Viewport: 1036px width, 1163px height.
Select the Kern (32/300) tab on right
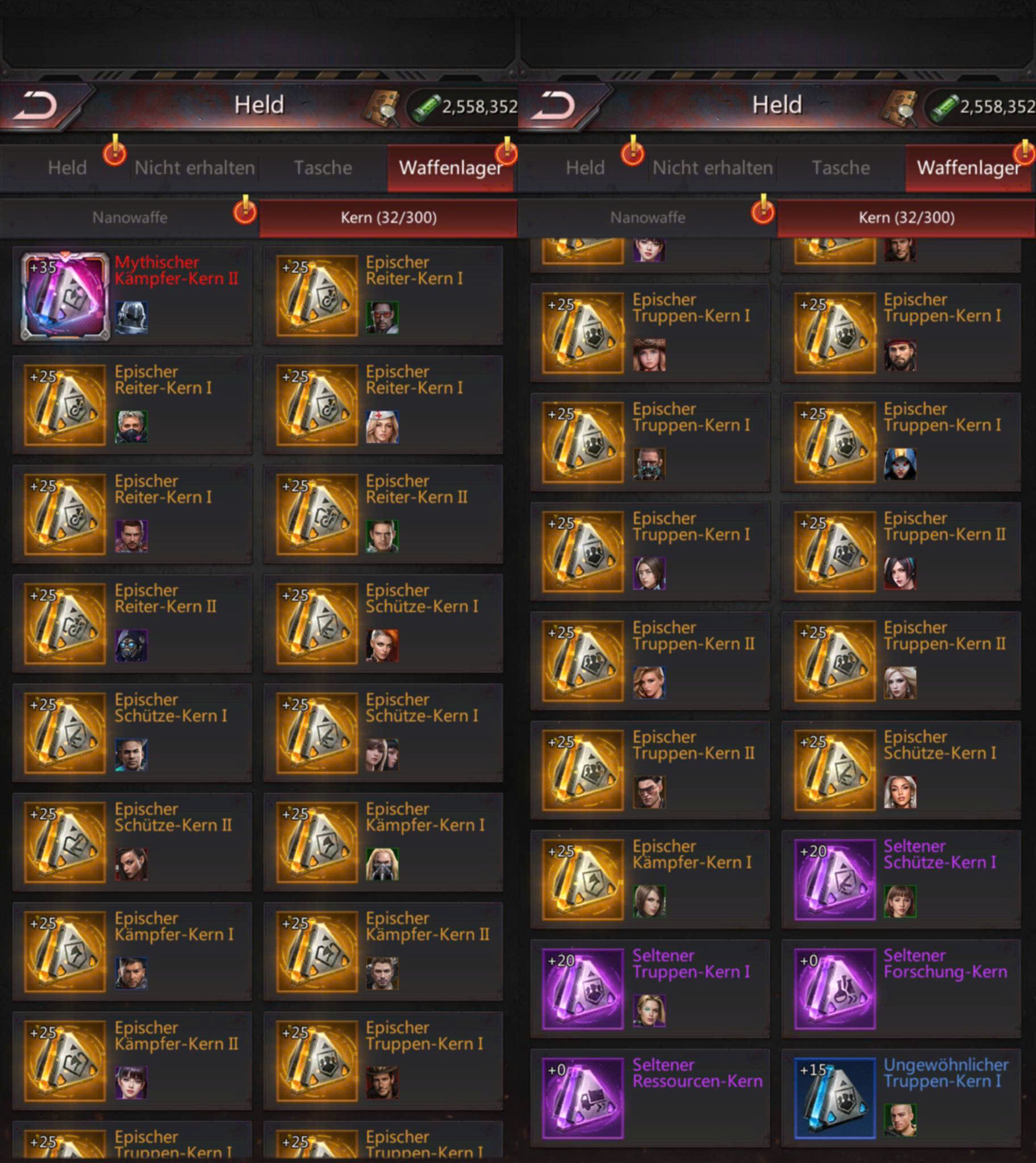[906, 217]
